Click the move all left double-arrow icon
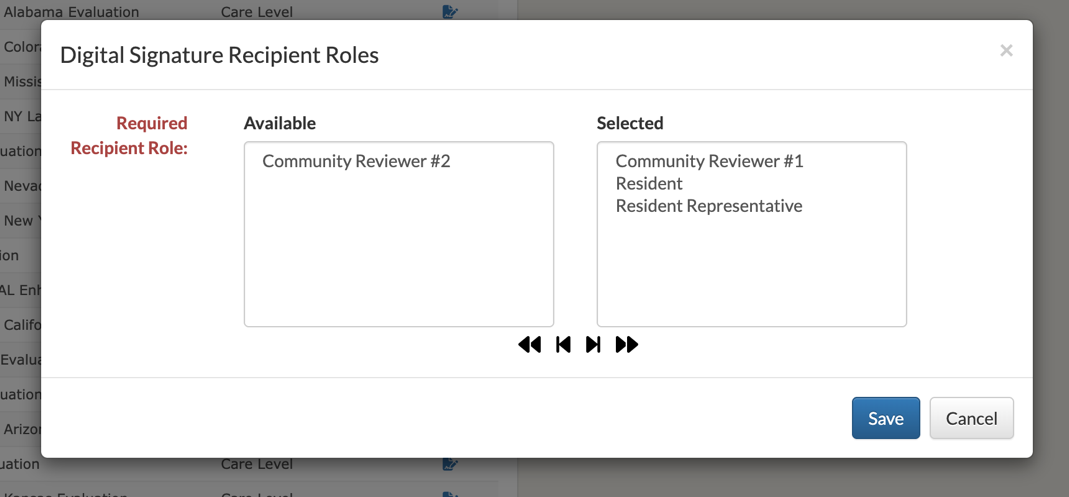The width and height of the screenshot is (1069, 497). pos(529,345)
